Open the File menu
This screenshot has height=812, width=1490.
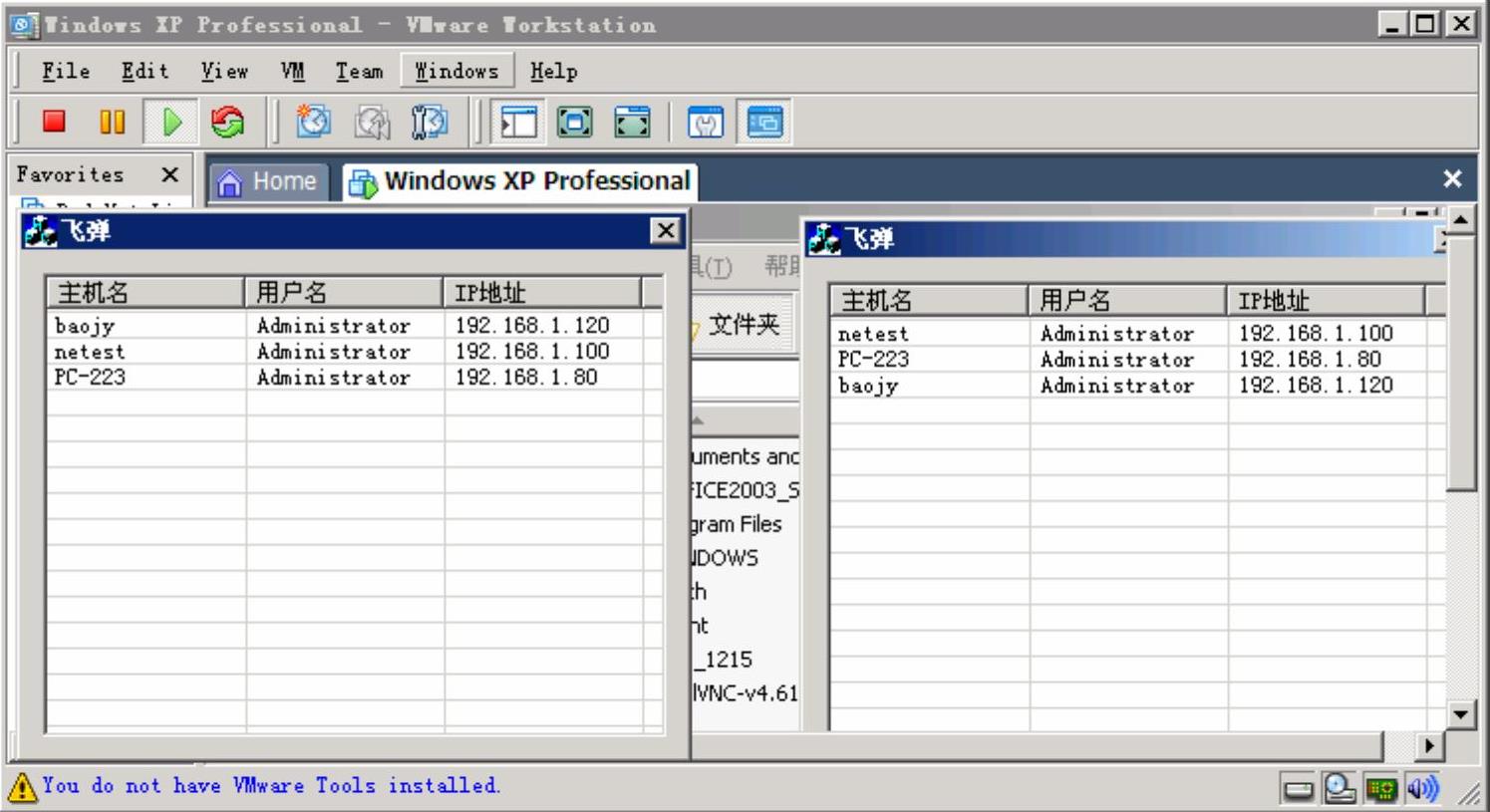pyautogui.click(x=66, y=71)
